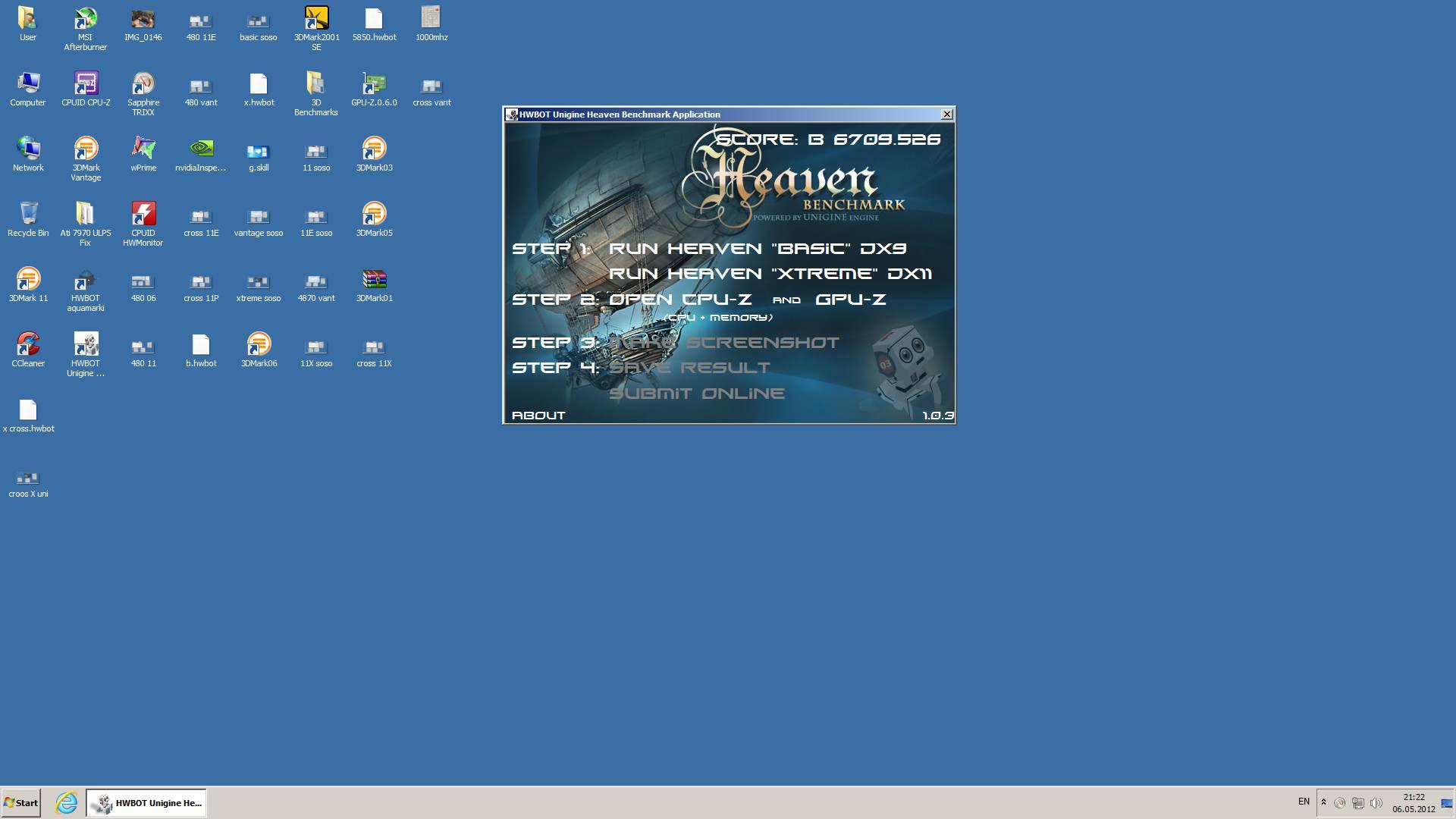
Task: Open 3DMark01 archive icon
Action: [374, 285]
